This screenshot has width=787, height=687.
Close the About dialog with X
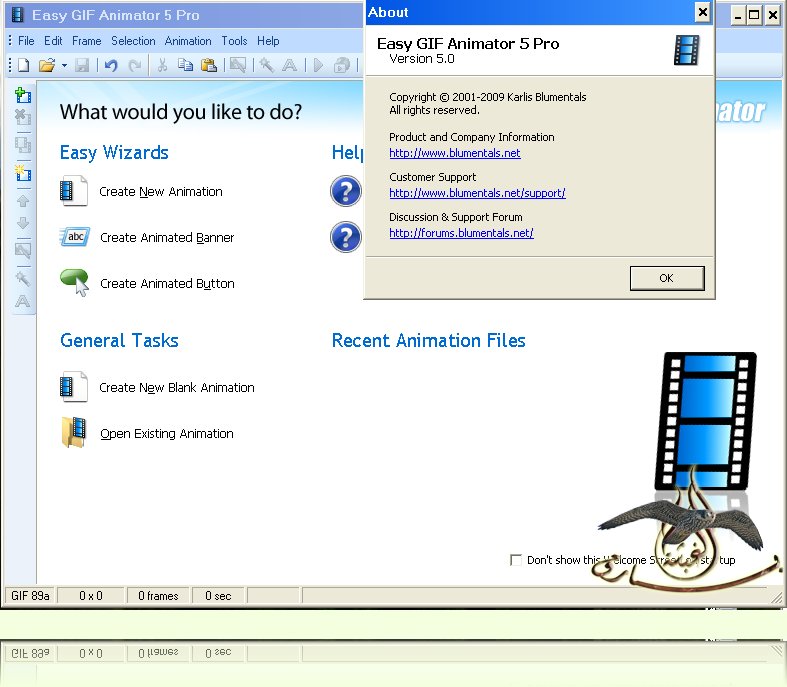703,12
